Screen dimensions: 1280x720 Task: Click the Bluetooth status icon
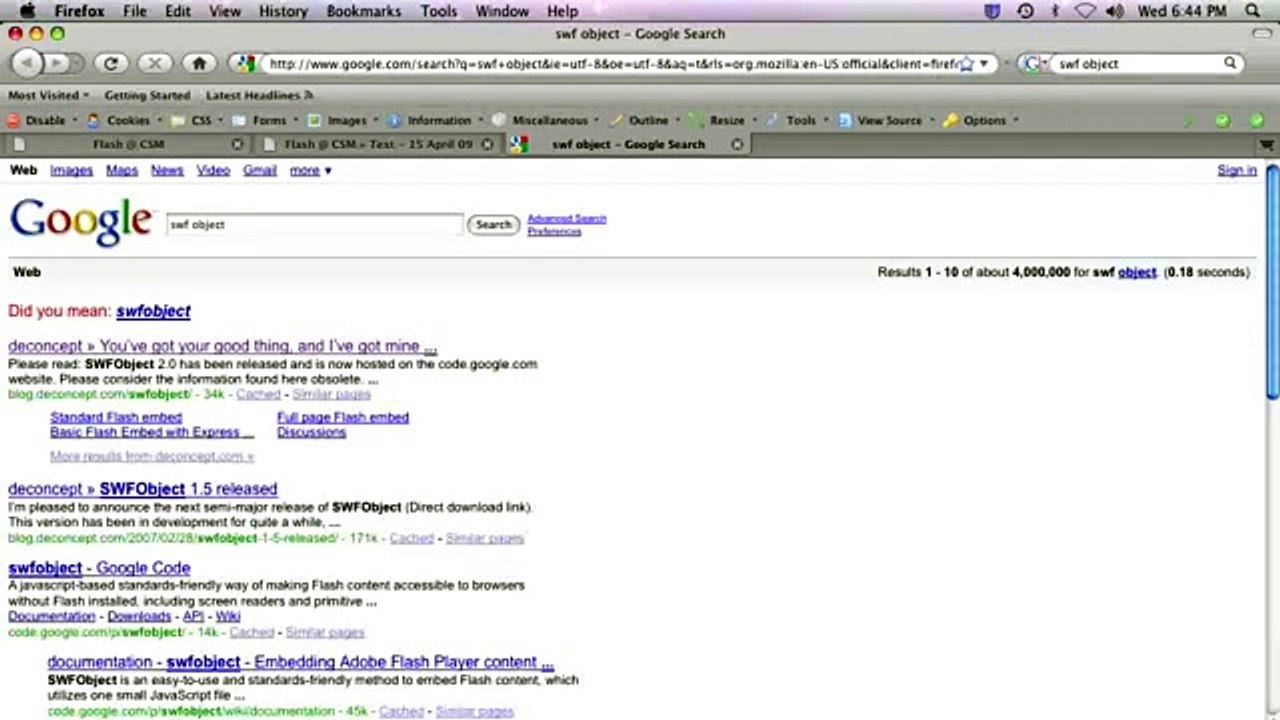1056,11
